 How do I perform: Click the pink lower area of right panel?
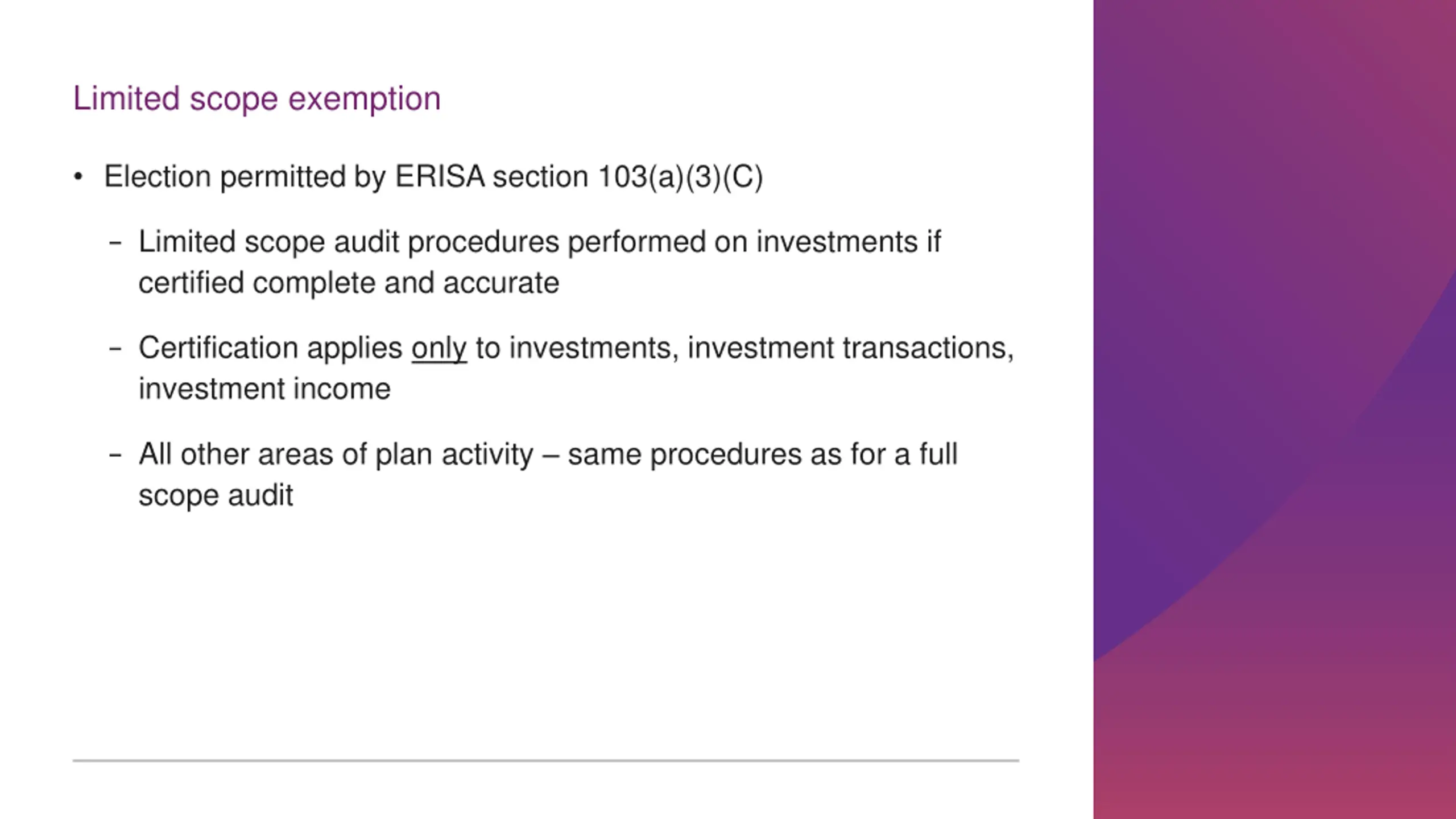click(1274, 739)
